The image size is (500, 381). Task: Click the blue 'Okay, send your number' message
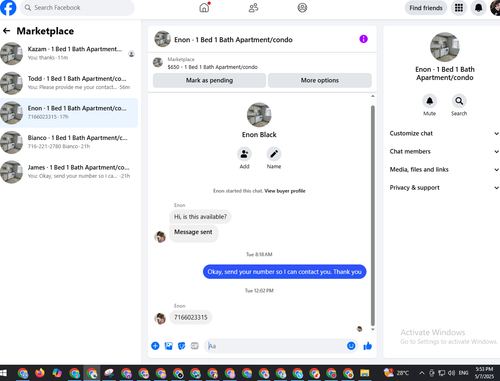tap(284, 272)
